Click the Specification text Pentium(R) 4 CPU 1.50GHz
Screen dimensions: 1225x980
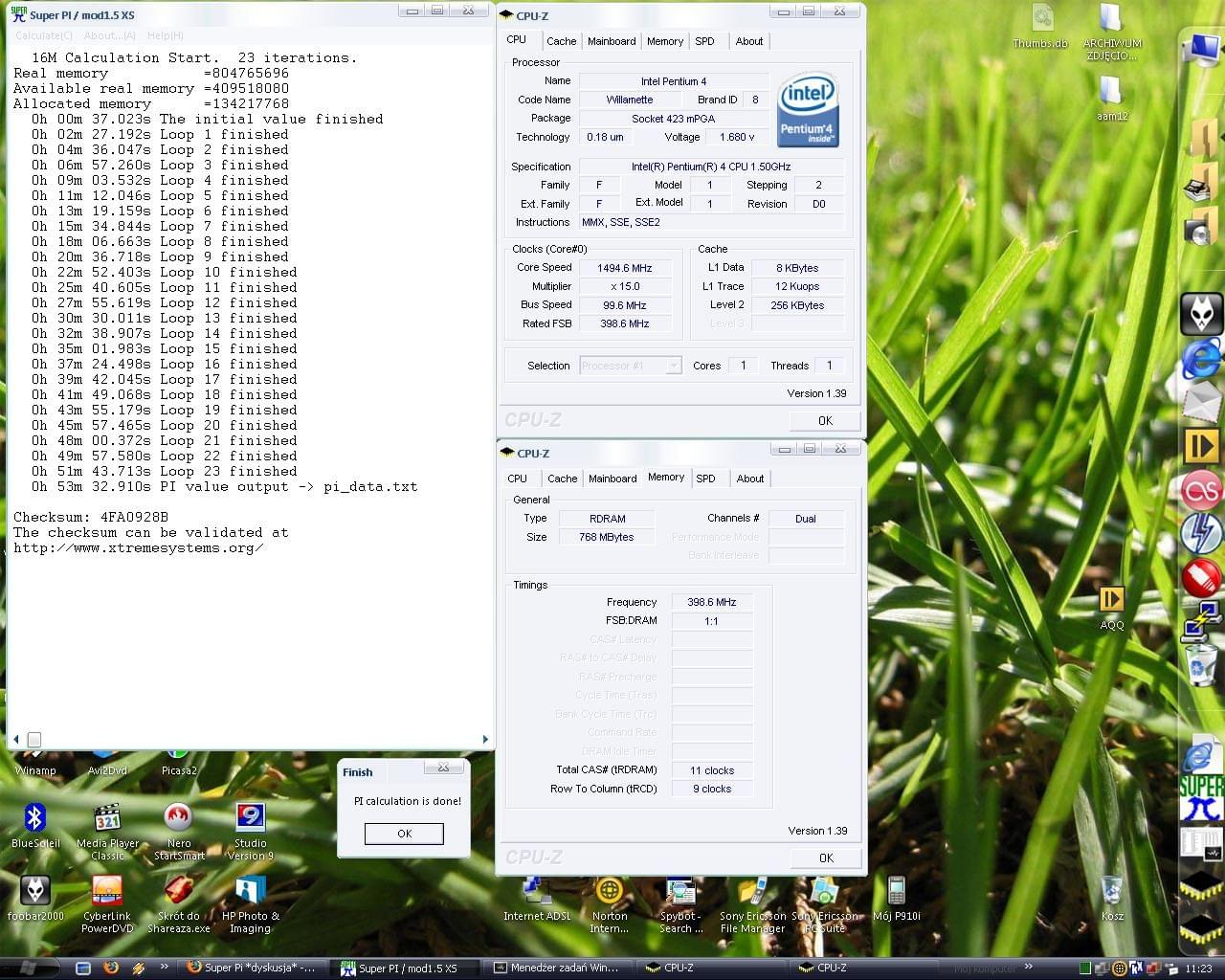[711, 167]
